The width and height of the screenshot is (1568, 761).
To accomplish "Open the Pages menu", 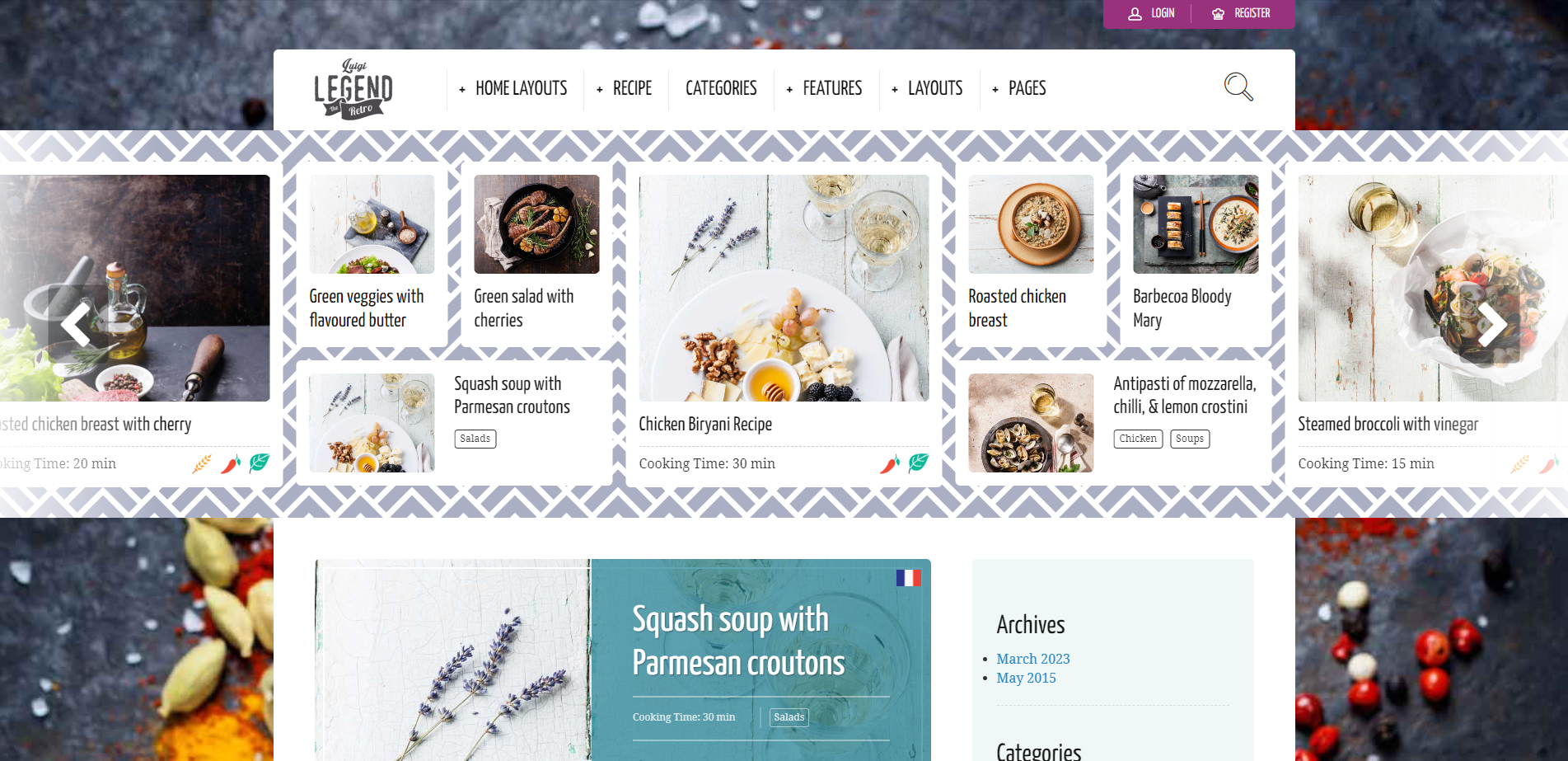I will coord(1019,88).
